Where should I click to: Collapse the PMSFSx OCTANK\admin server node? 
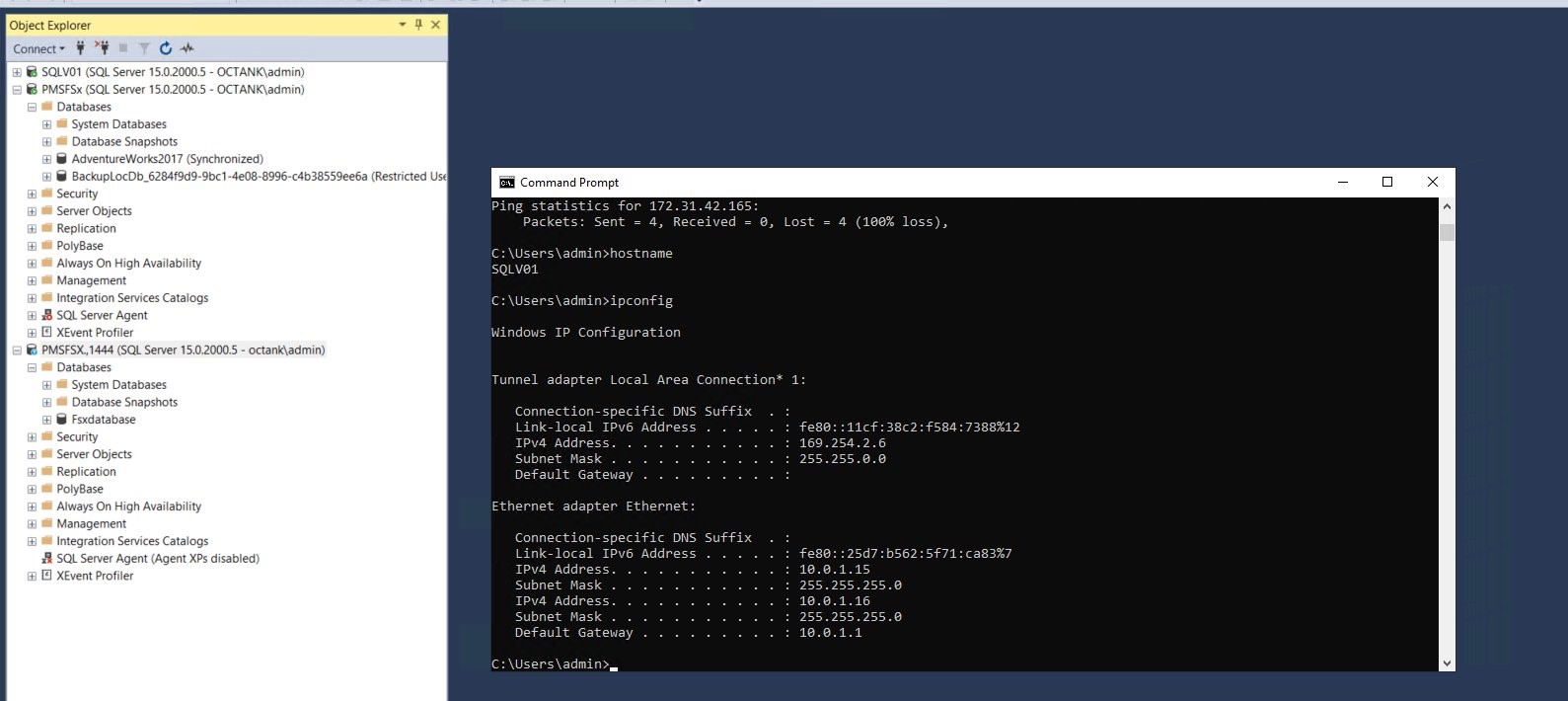[17, 89]
